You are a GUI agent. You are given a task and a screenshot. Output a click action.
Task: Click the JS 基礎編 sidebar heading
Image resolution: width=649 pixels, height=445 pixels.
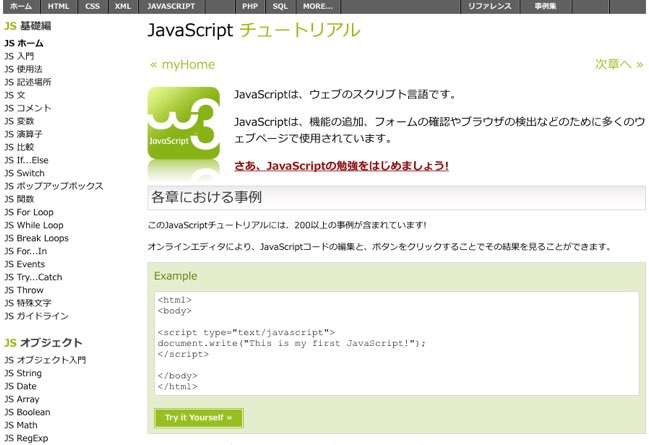tap(28, 26)
